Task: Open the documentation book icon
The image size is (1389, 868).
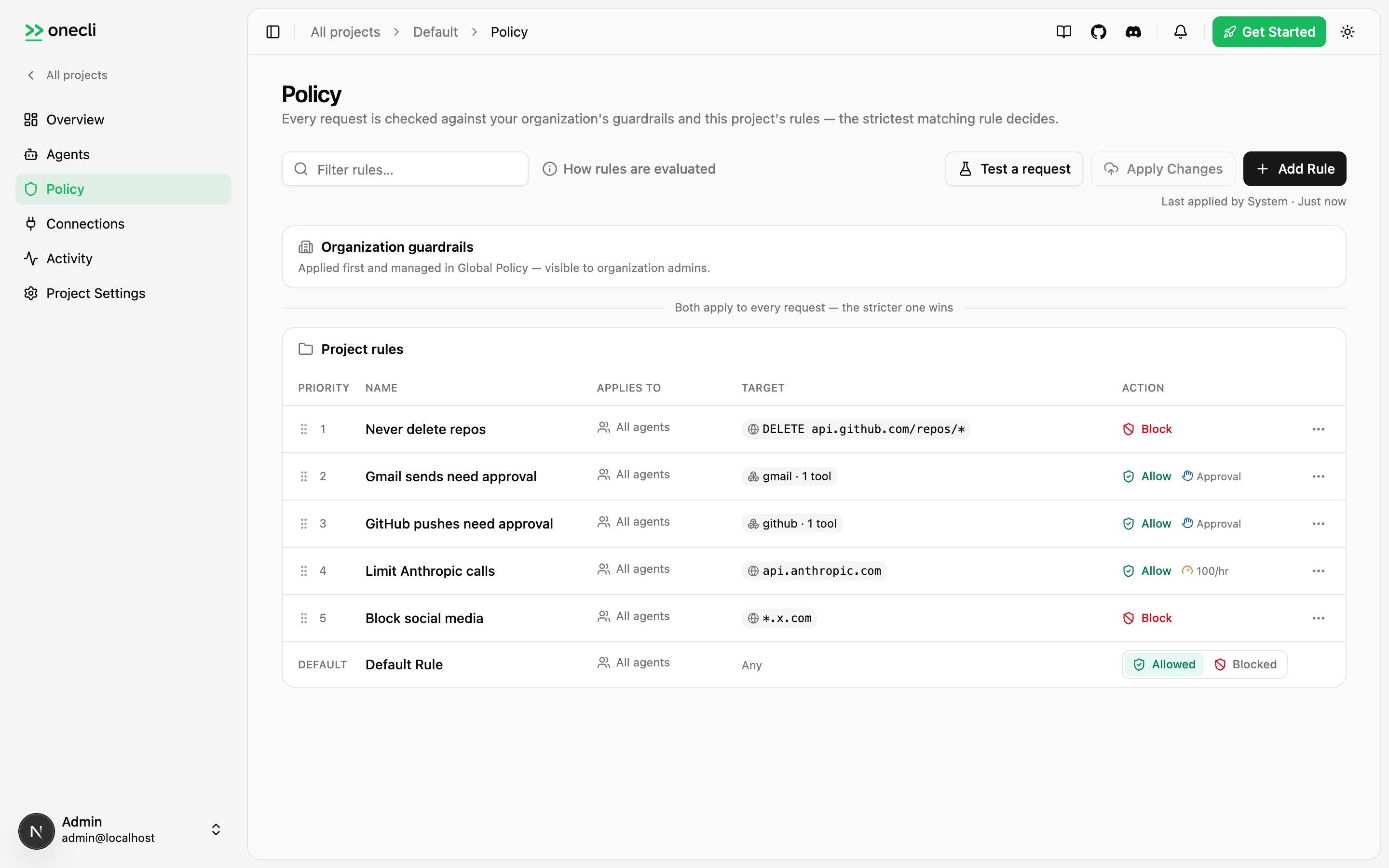Action: coord(1063,32)
